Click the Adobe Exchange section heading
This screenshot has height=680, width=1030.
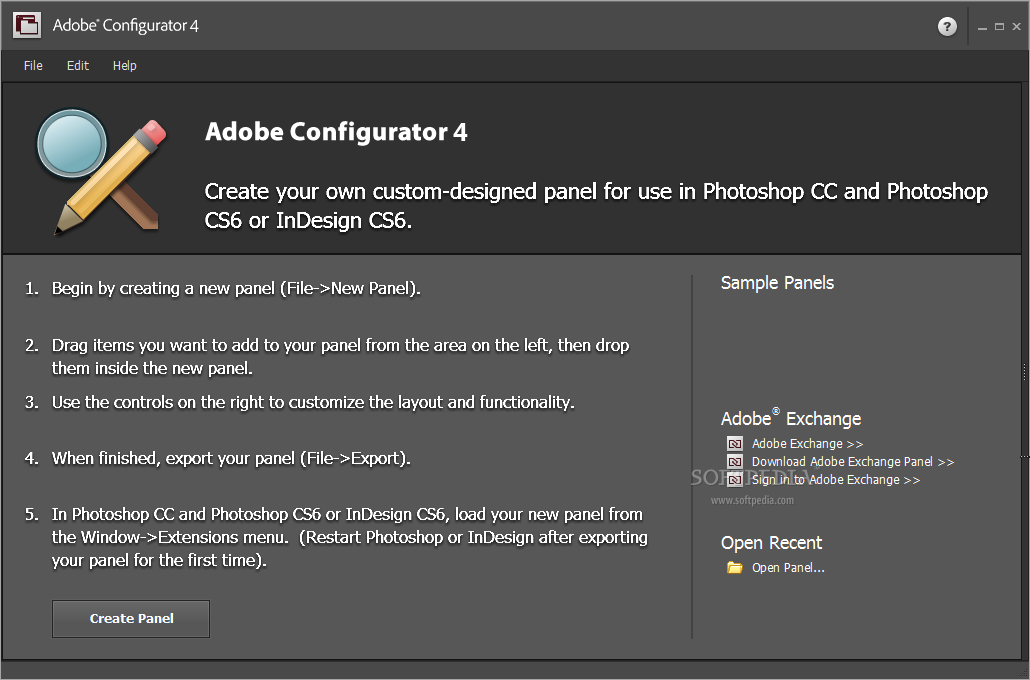pos(791,418)
